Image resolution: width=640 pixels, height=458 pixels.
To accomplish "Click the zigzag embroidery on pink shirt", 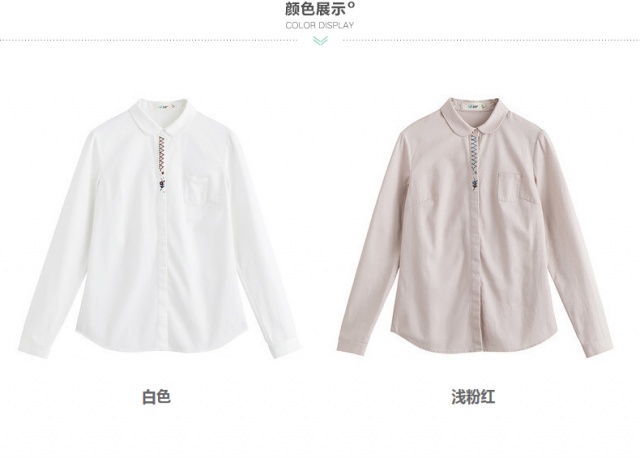I will click(x=473, y=153).
